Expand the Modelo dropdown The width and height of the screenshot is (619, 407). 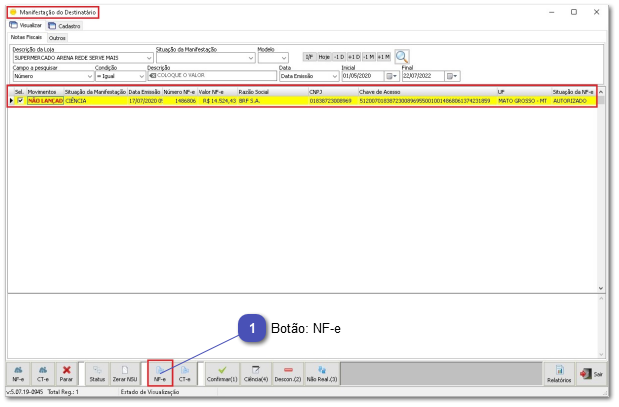(x=284, y=58)
